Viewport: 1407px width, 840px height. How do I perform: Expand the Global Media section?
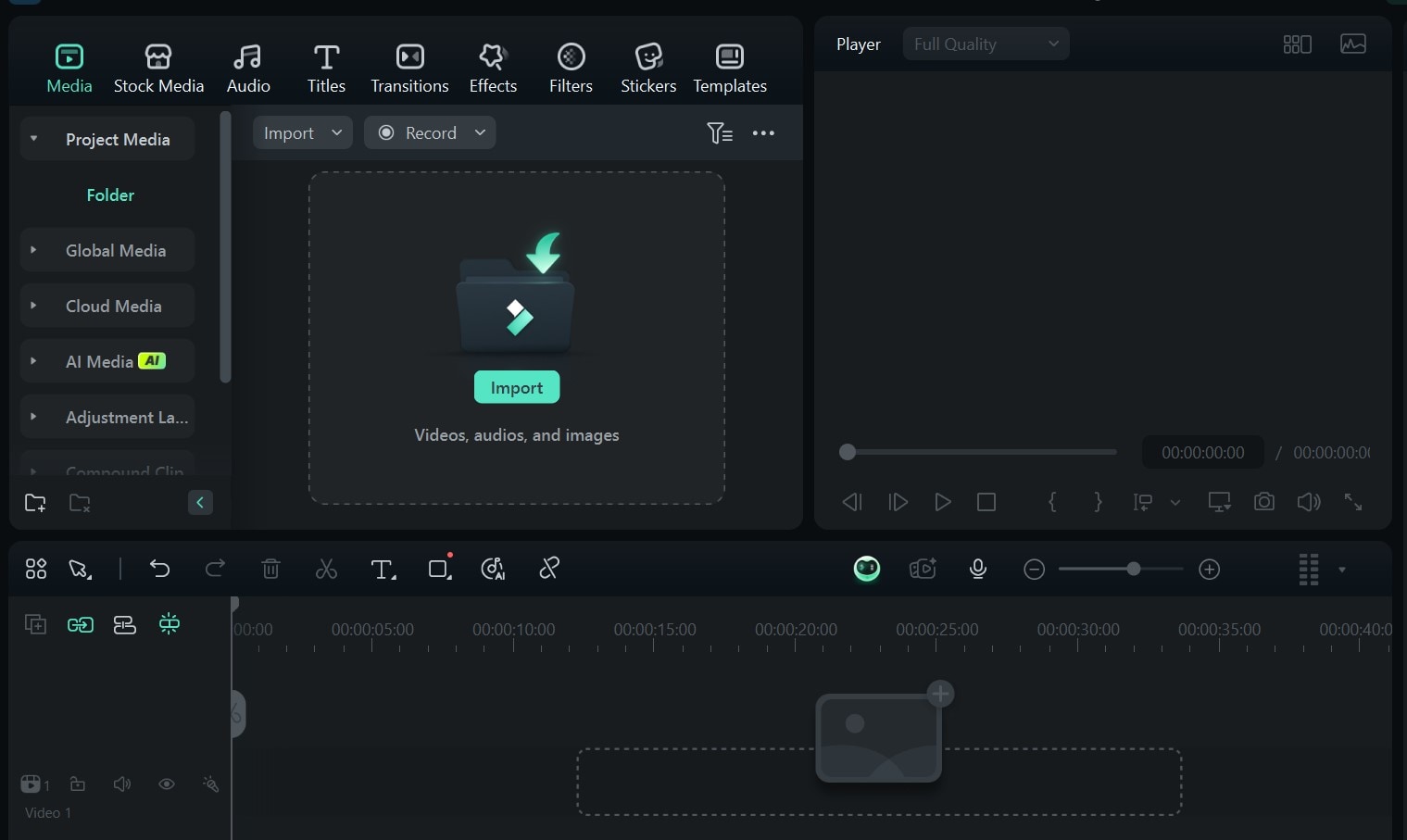33,250
